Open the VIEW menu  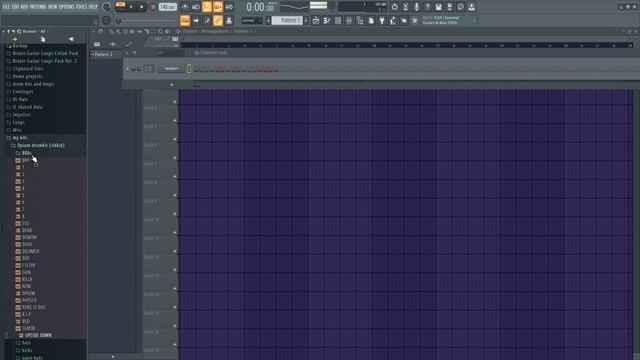click(53, 7)
